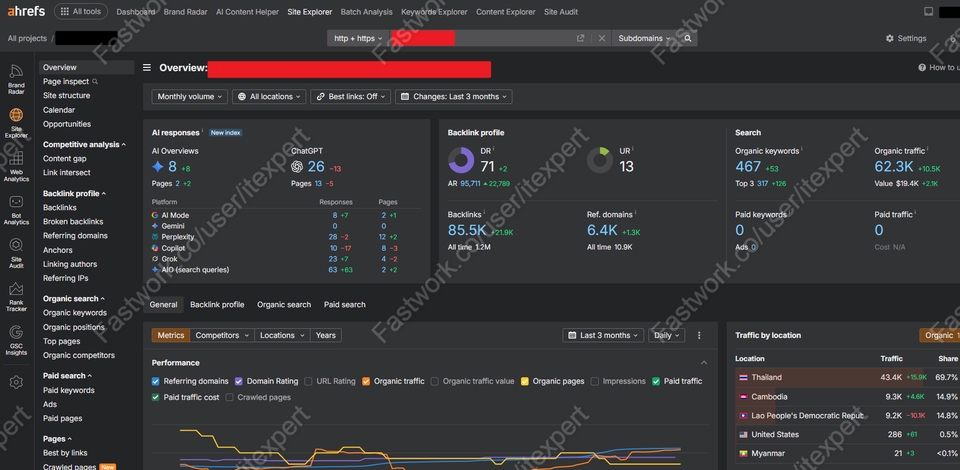Uncheck the Paid traffic checkbox
960x470 pixels.
(656, 381)
